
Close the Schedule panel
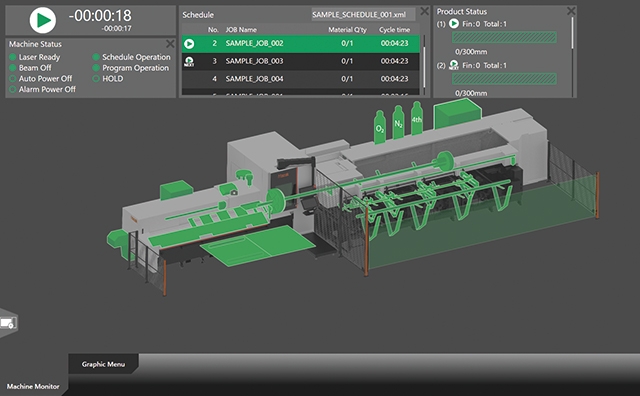(x=424, y=11)
